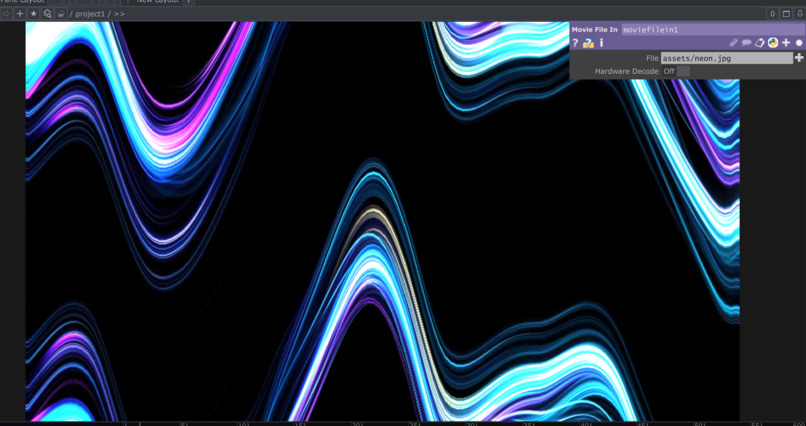Click the star bookmark icon in path bar

(x=33, y=14)
